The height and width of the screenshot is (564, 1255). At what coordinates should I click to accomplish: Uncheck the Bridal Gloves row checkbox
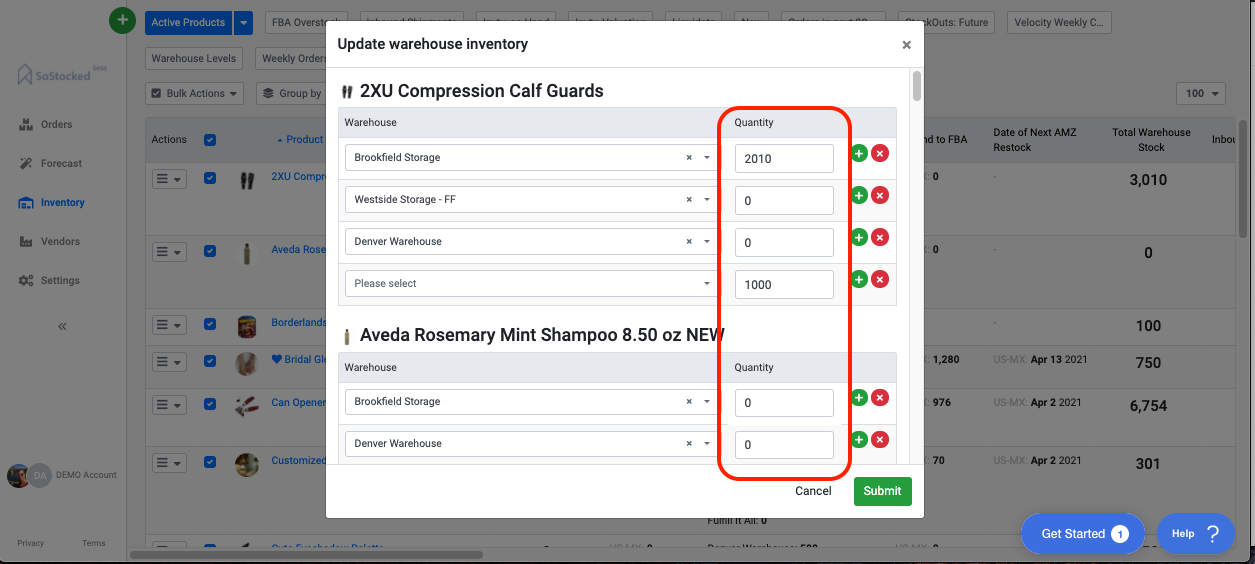pos(210,361)
